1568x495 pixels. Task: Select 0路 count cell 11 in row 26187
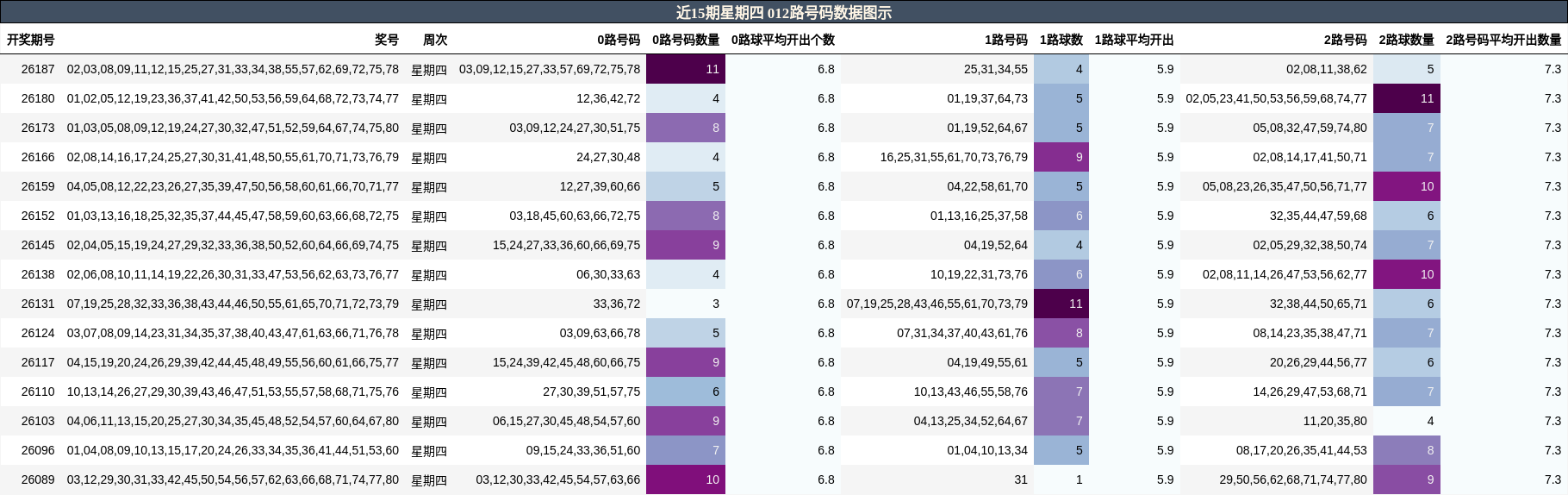[686, 69]
